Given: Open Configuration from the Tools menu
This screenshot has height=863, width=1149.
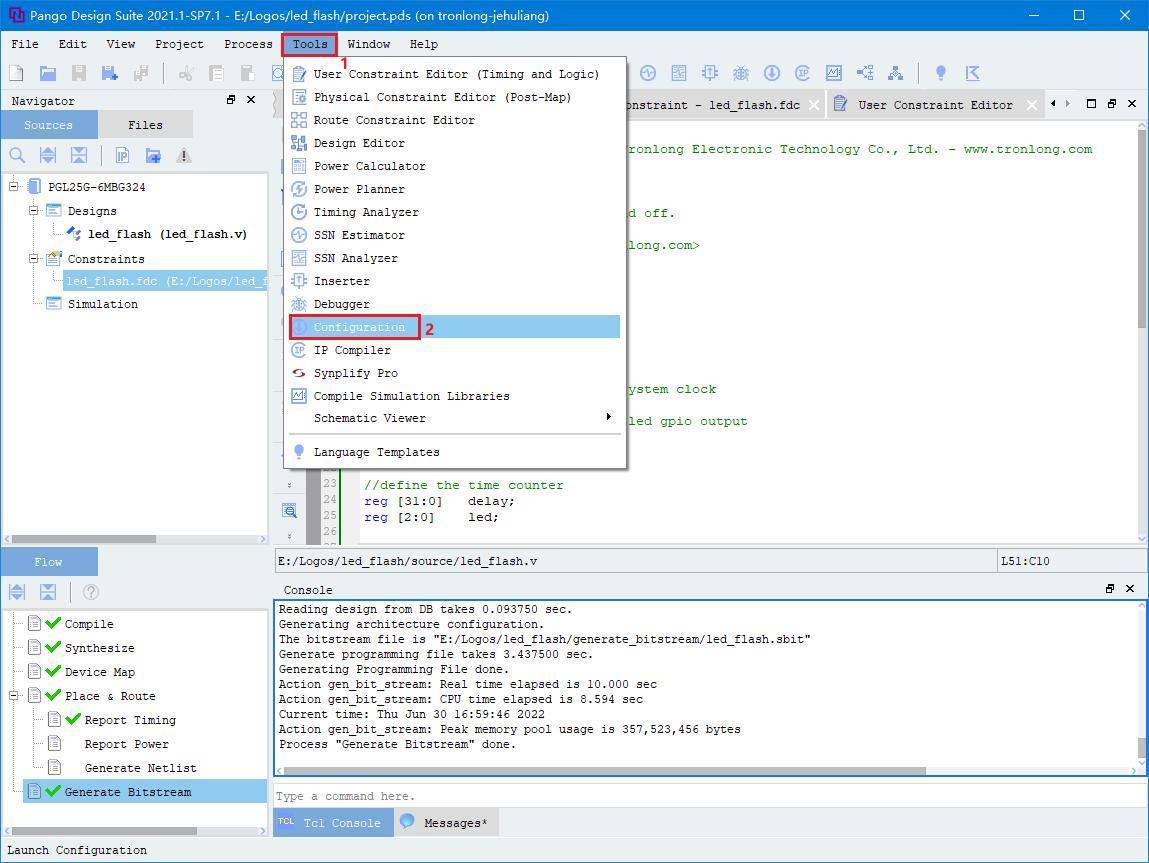Looking at the screenshot, I should tap(359, 327).
